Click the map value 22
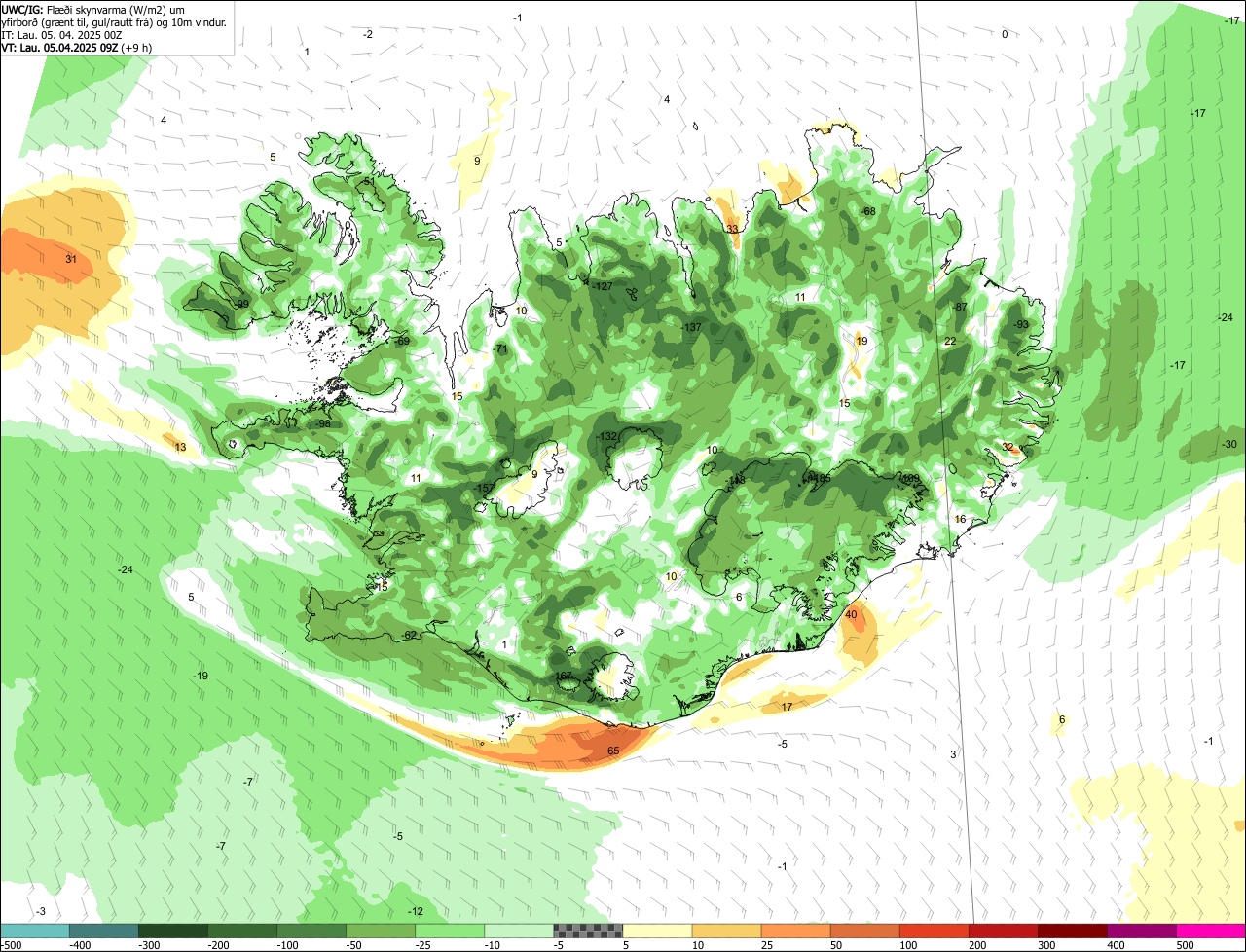 pyautogui.click(x=950, y=341)
